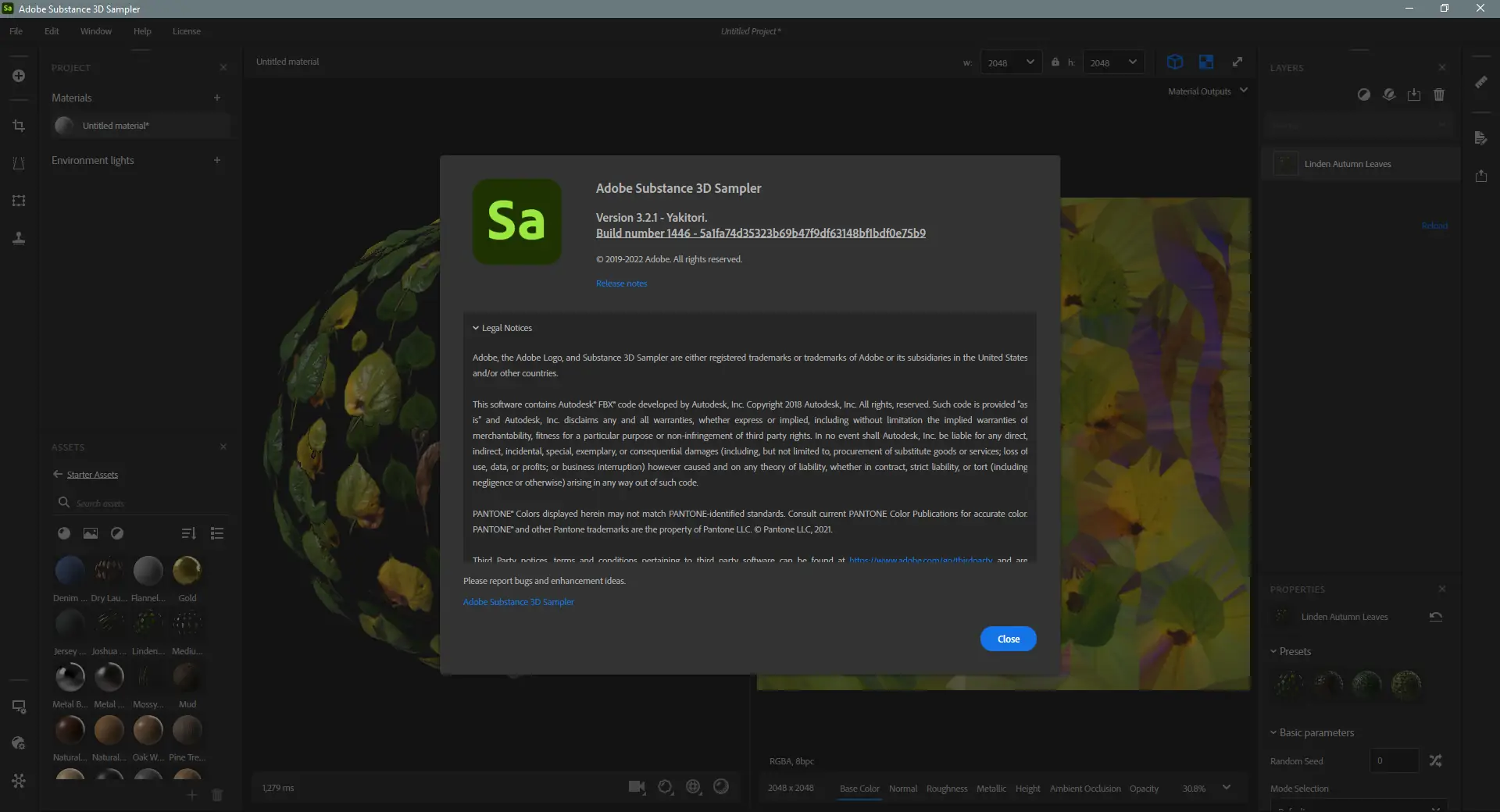Image resolution: width=1500 pixels, height=812 pixels.
Task: Click the add new layer plus icon in left sidebar
Action: 19,76
